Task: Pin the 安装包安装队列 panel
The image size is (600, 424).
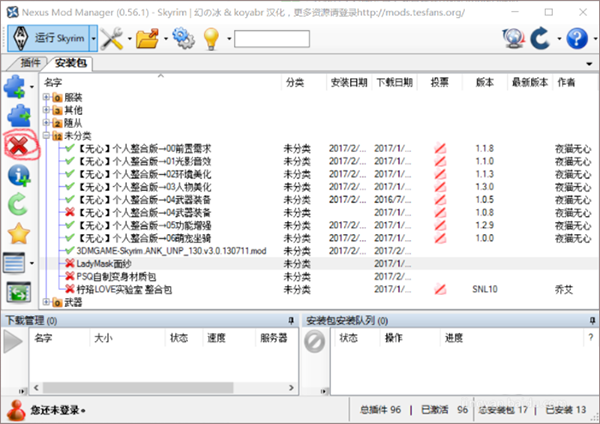Action: click(x=592, y=320)
